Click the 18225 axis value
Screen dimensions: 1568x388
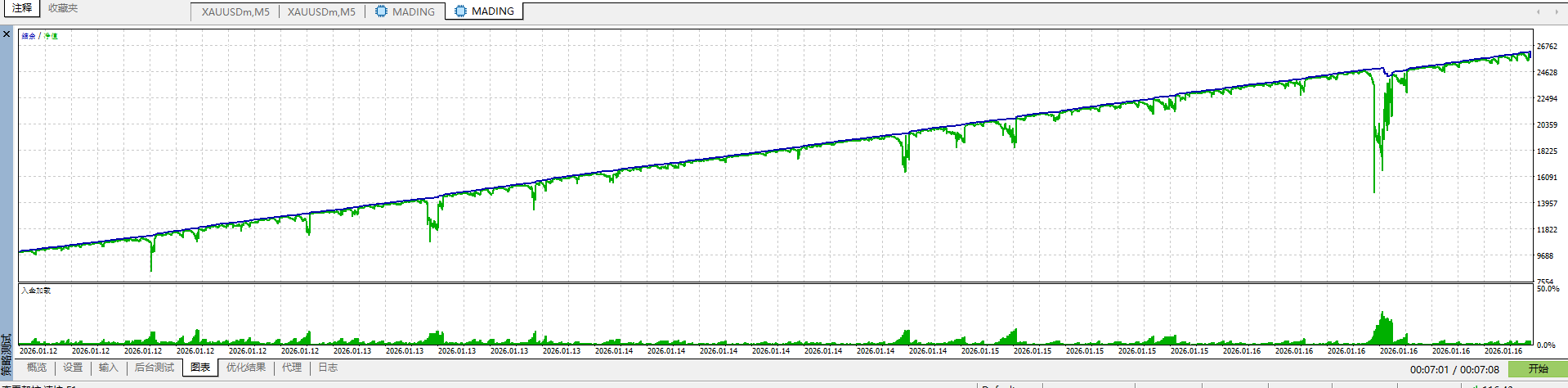pyautogui.click(x=1547, y=151)
